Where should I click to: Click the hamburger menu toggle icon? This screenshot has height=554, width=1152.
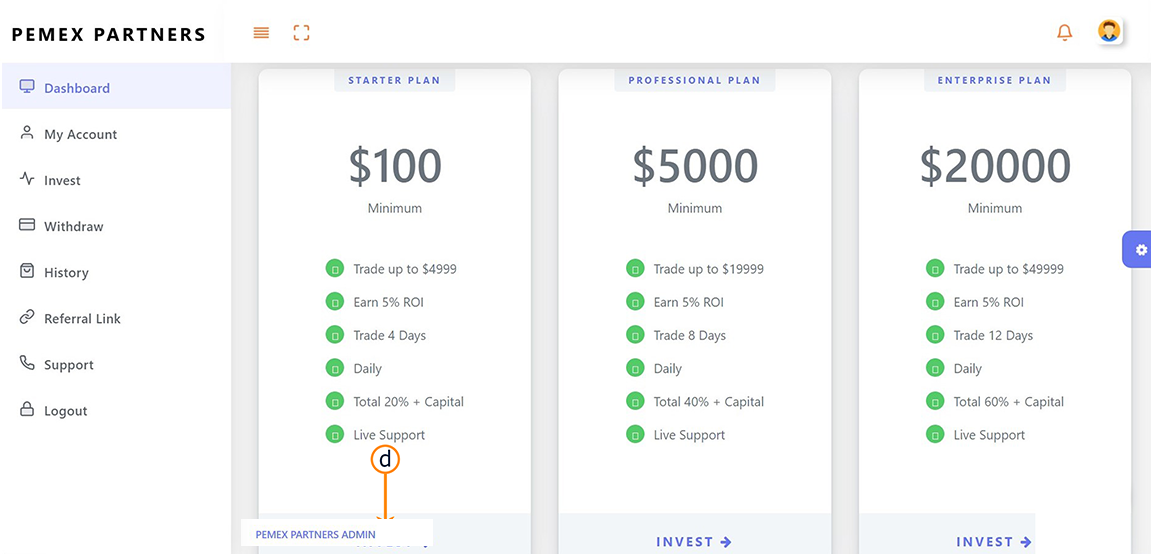coord(261,33)
